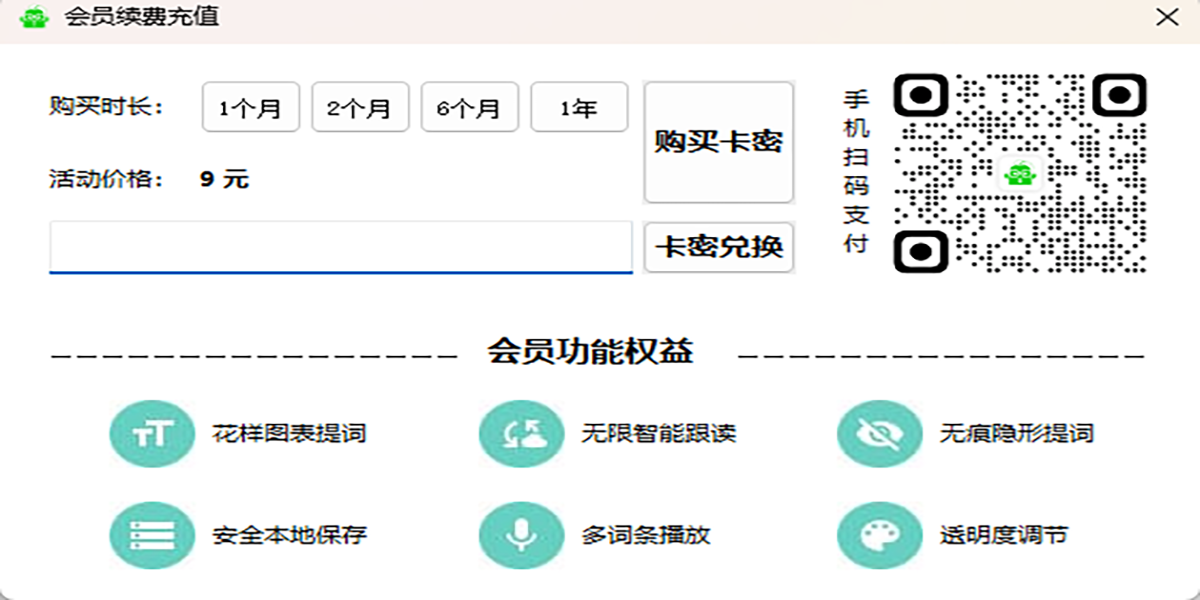Click the 卡密兑换 redeem button
The height and width of the screenshot is (600, 1200).
[x=718, y=247]
